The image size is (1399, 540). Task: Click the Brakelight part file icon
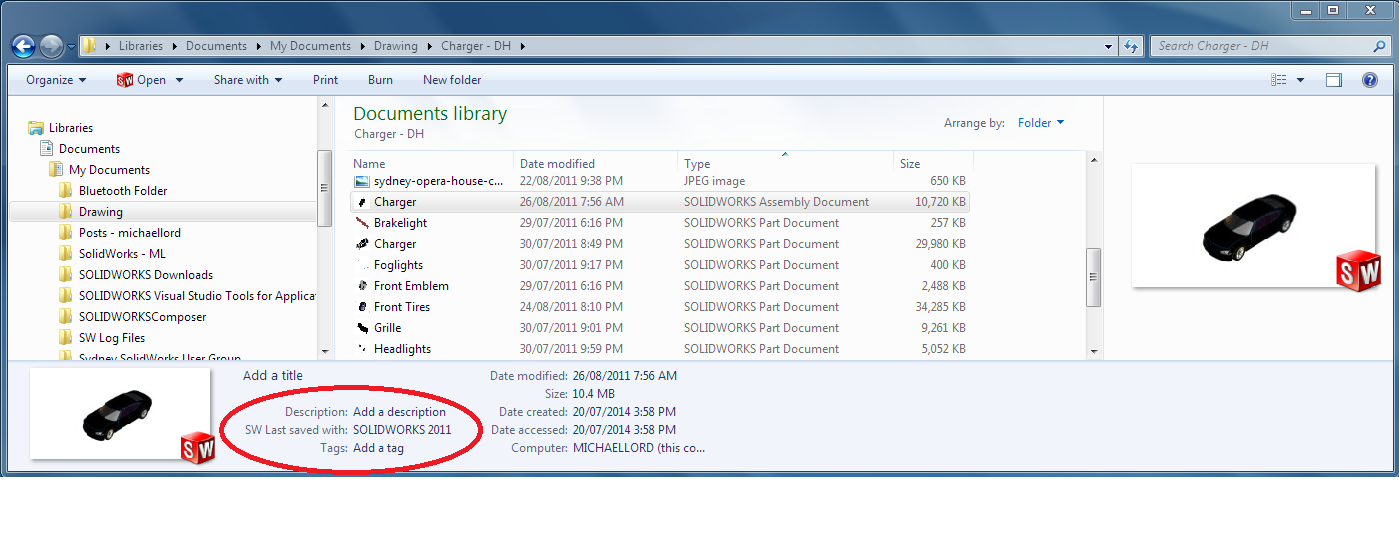(x=362, y=223)
